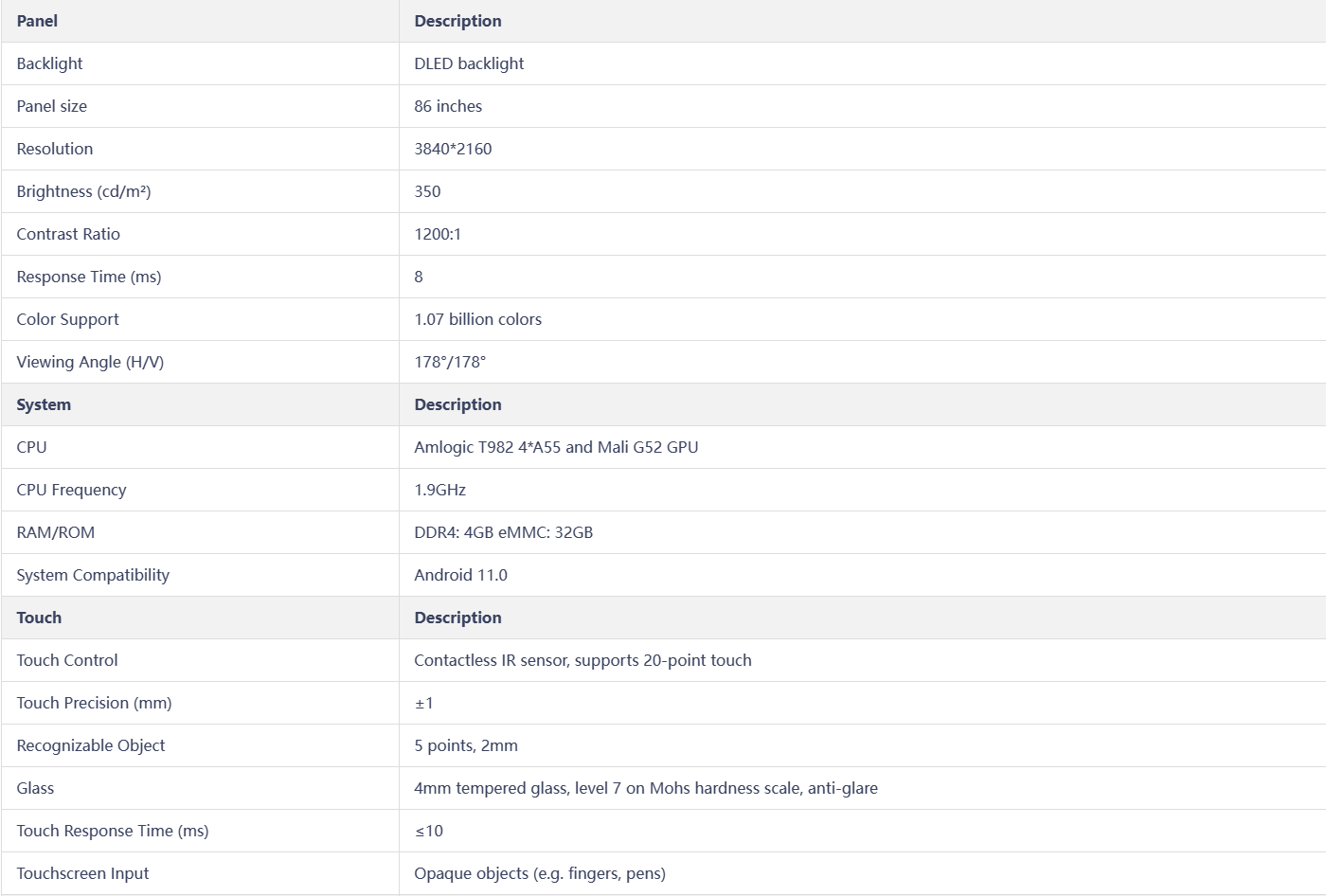Select the 1200:1 contrast ratio value
The image size is (1326, 896).
[x=438, y=234]
